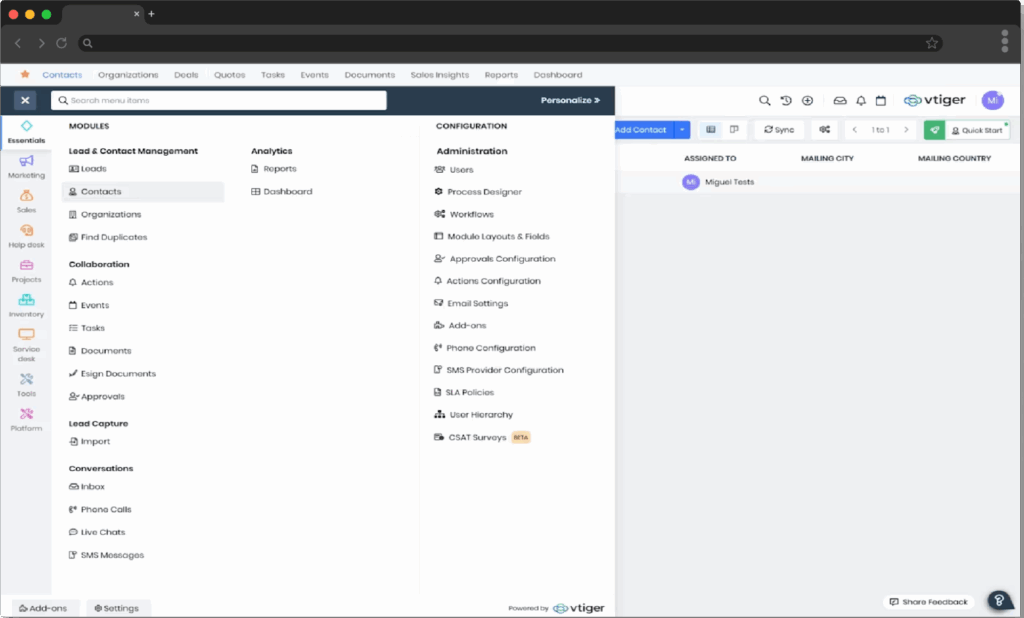The width and height of the screenshot is (1024, 618).
Task: Click the Add Contact button
Action: [x=644, y=129]
